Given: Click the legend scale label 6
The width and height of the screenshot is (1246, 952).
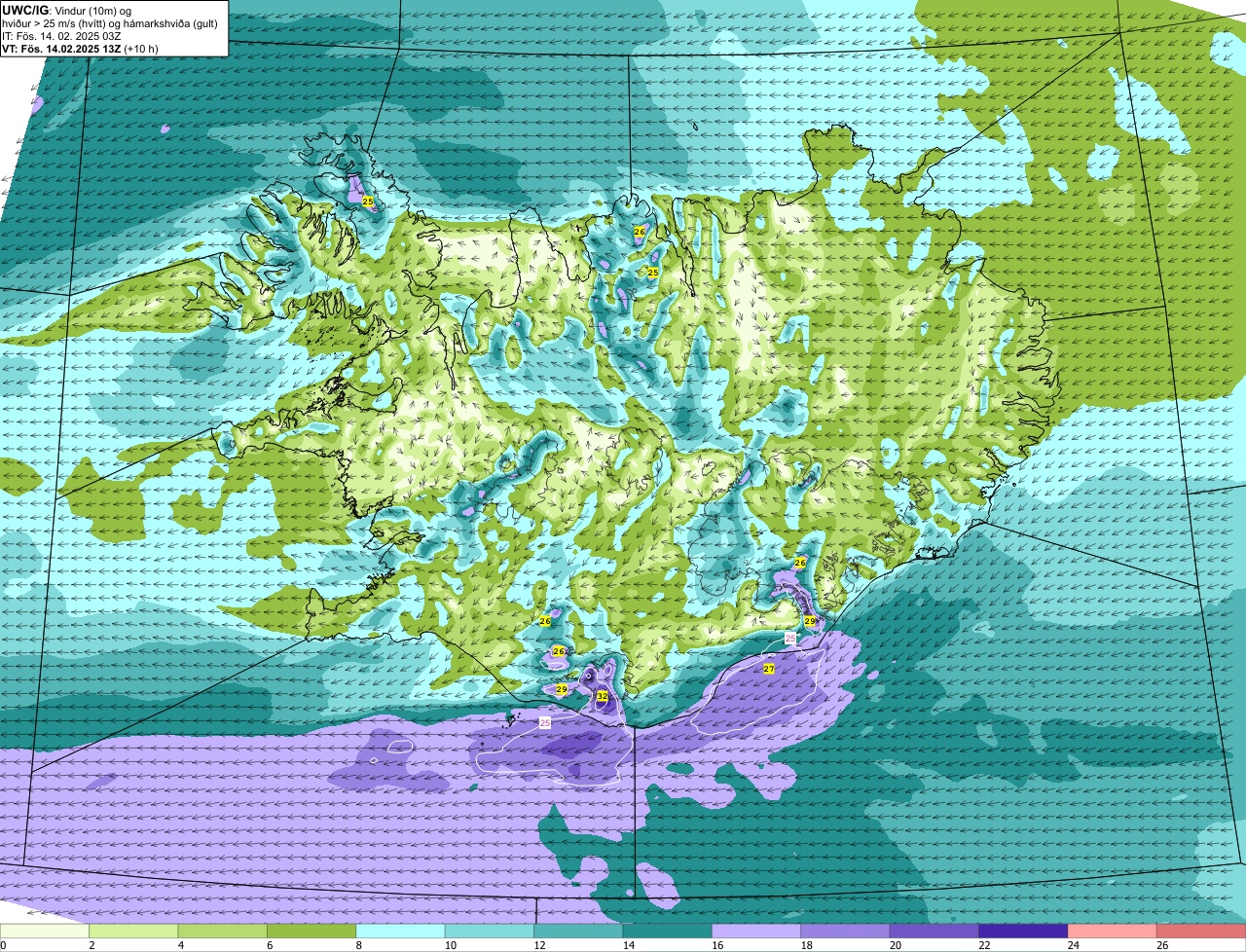Looking at the screenshot, I should click(x=269, y=945).
